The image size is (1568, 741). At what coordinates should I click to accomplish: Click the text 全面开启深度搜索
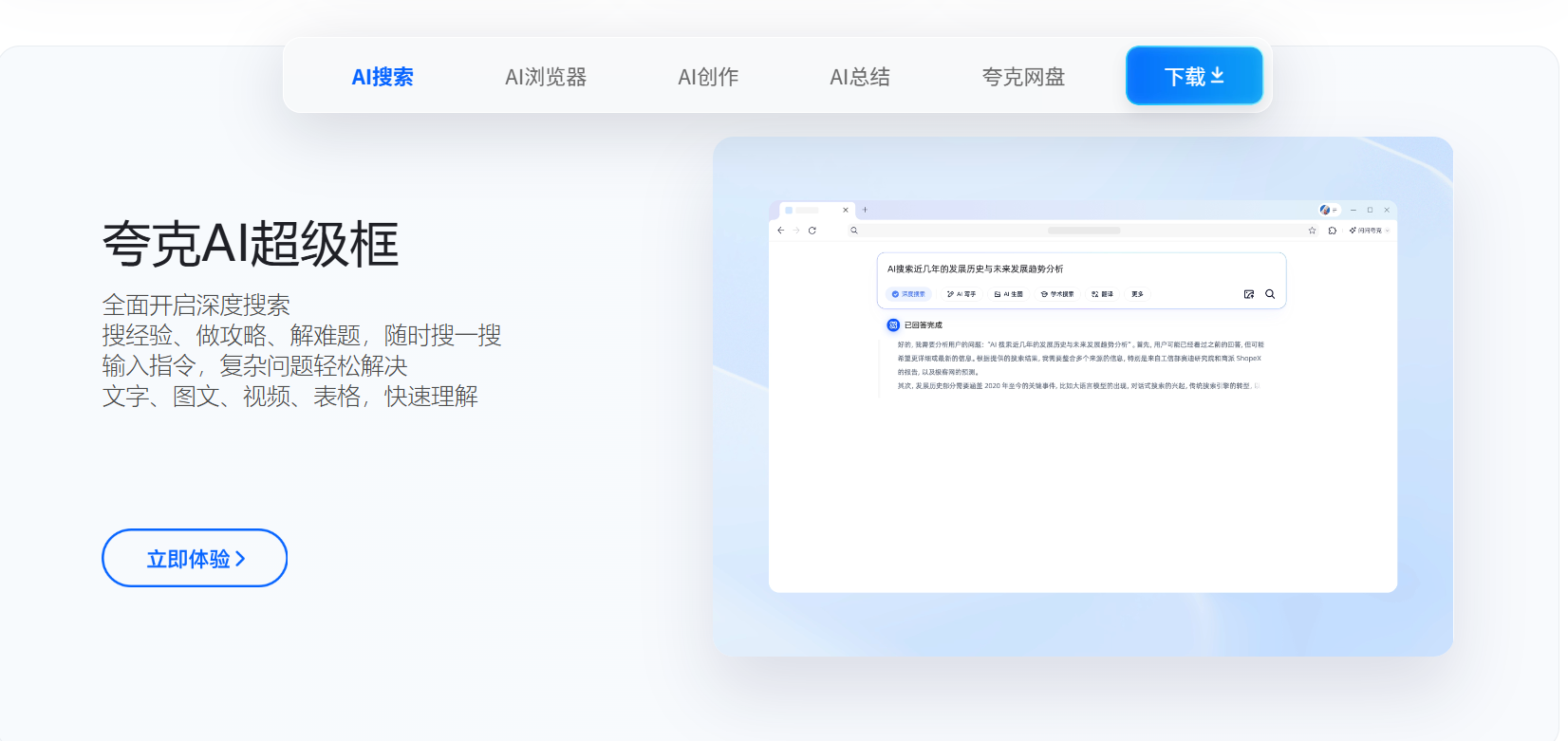(196, 306)
